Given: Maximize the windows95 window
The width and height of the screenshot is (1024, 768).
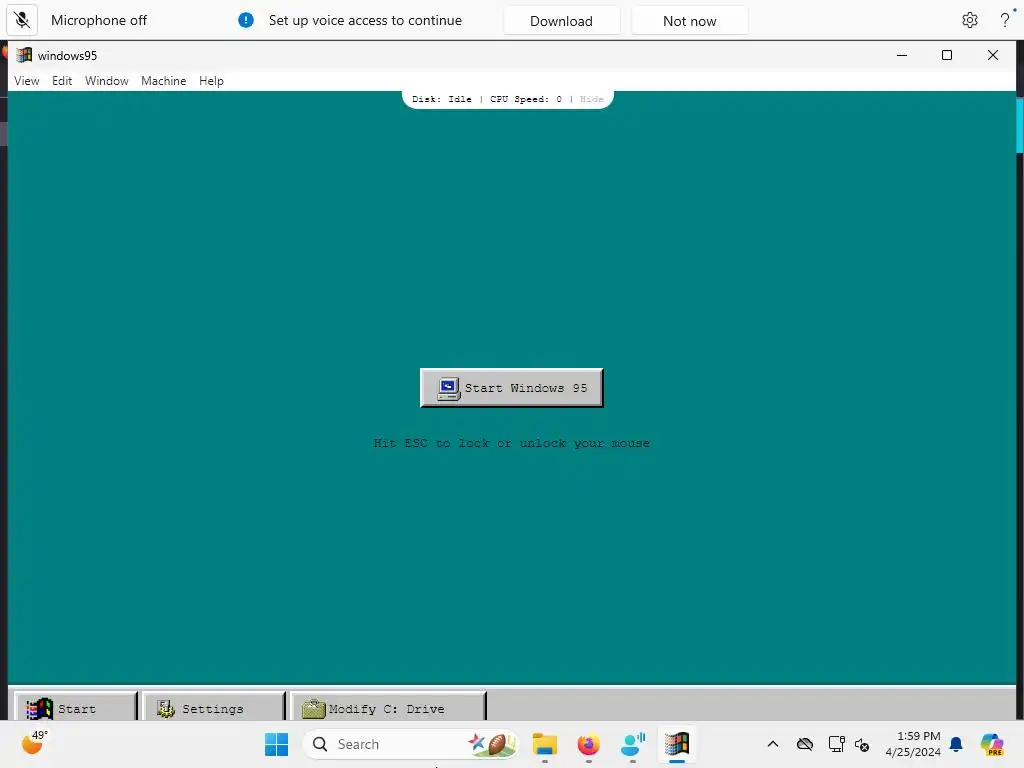Looking at the screenshot, I should click(x=947, y=56).
